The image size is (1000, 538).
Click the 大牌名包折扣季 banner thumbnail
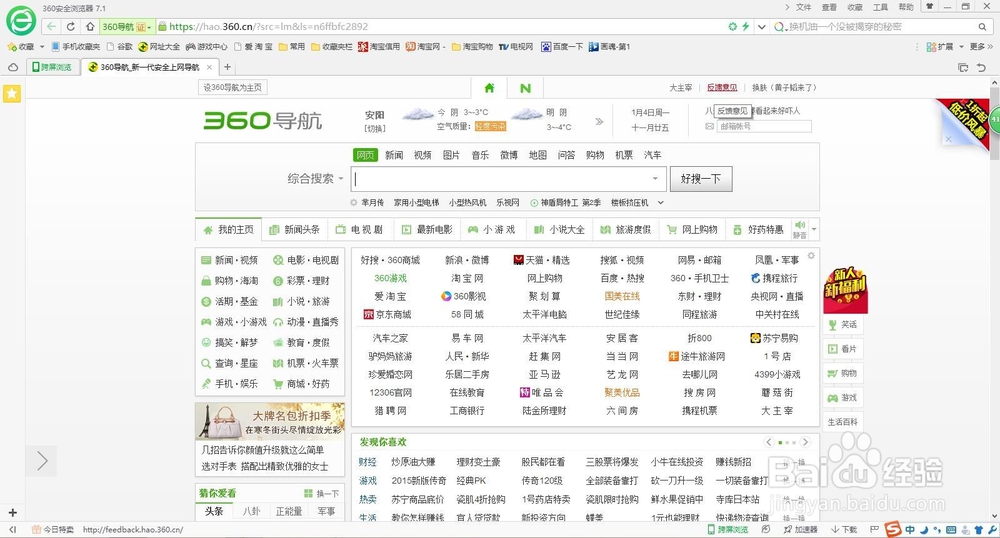coord(270,421)
